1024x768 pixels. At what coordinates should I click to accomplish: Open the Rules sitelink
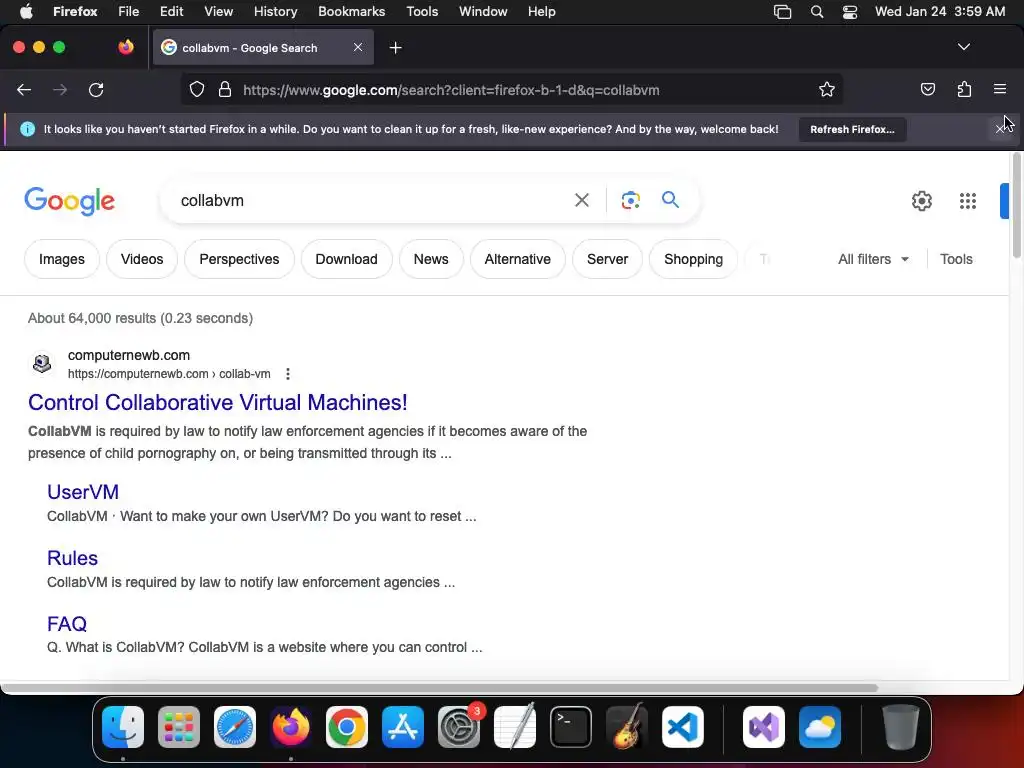(72, 558)
